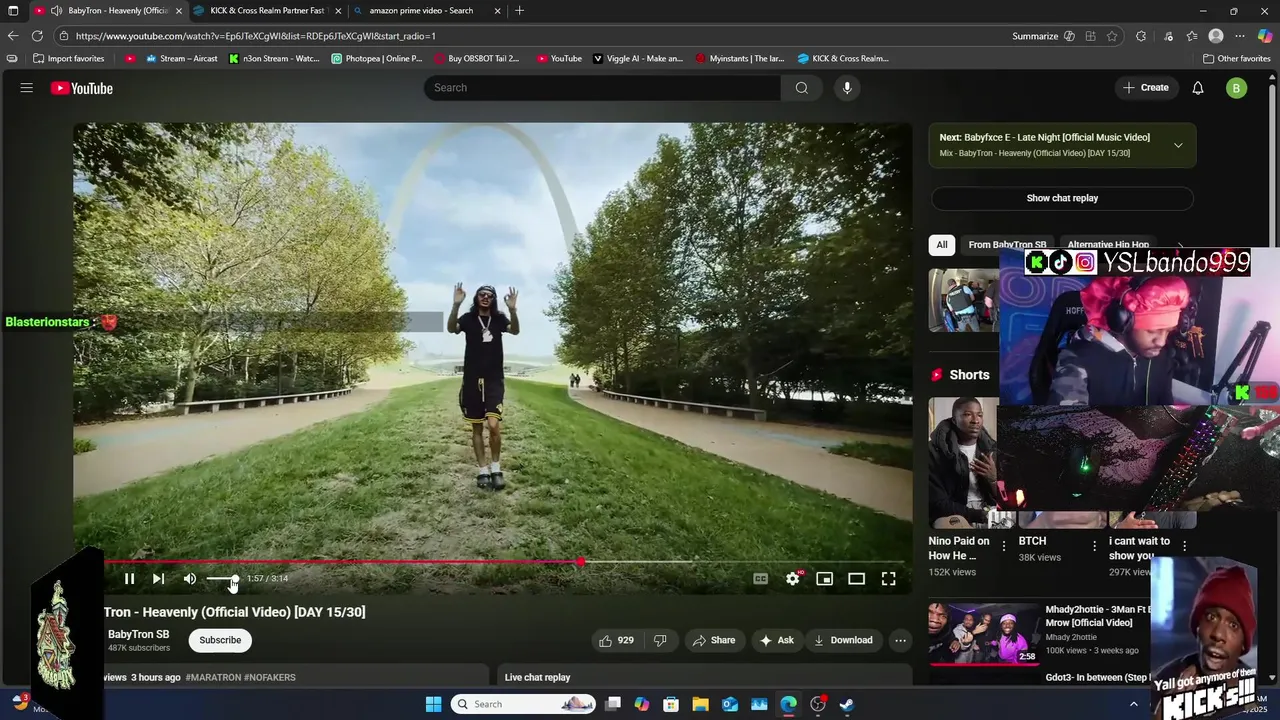Add page to favorites star icon
The height and width of the screenshot is (720, 1280).
click(1112, 36)
